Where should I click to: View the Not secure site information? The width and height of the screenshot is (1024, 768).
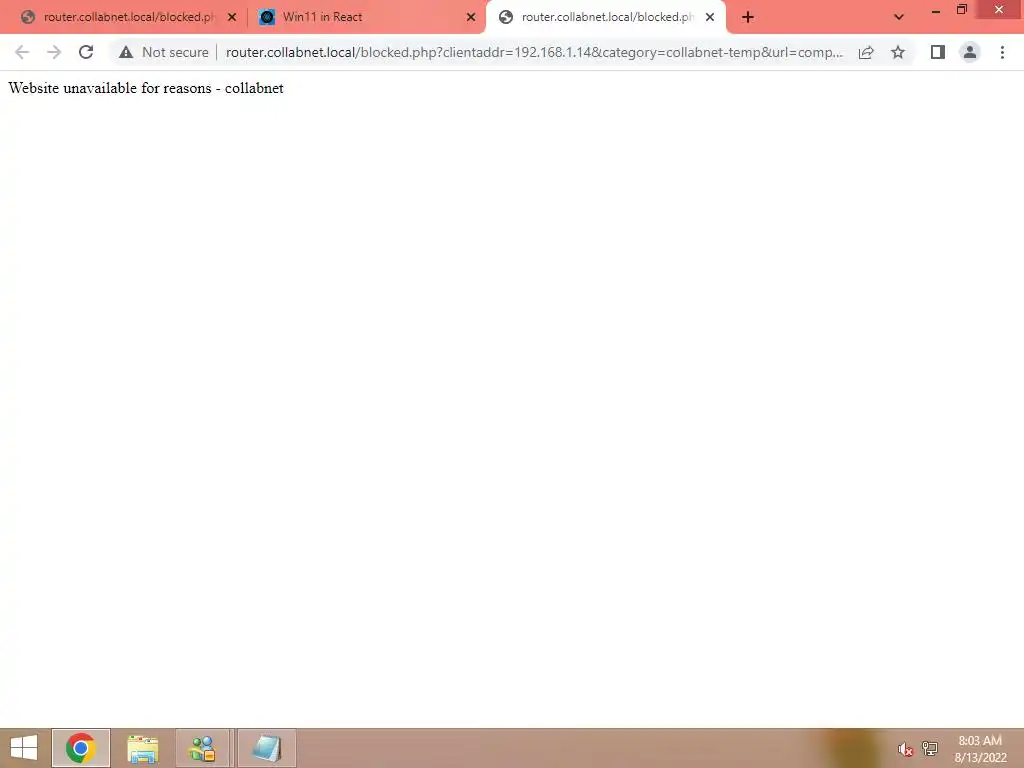click(x=164, y=52)
